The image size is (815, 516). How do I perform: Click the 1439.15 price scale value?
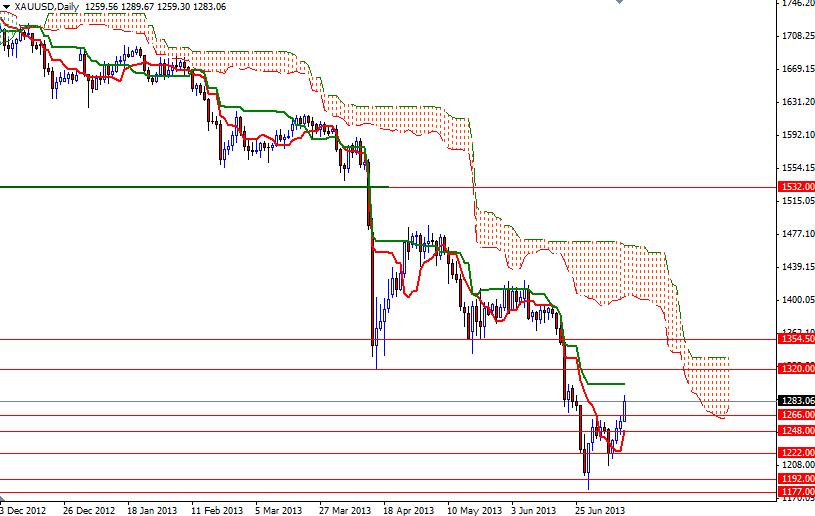[x=798, y=267]
